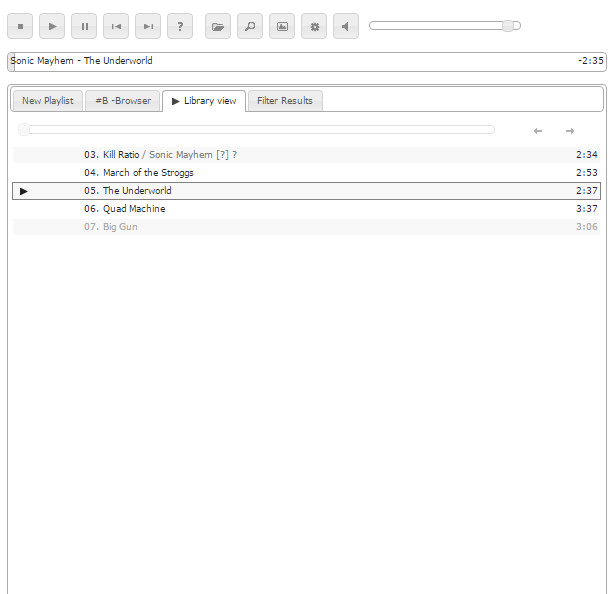
Task: Click the 2:53 duration value
Action: tap(586, 173)
